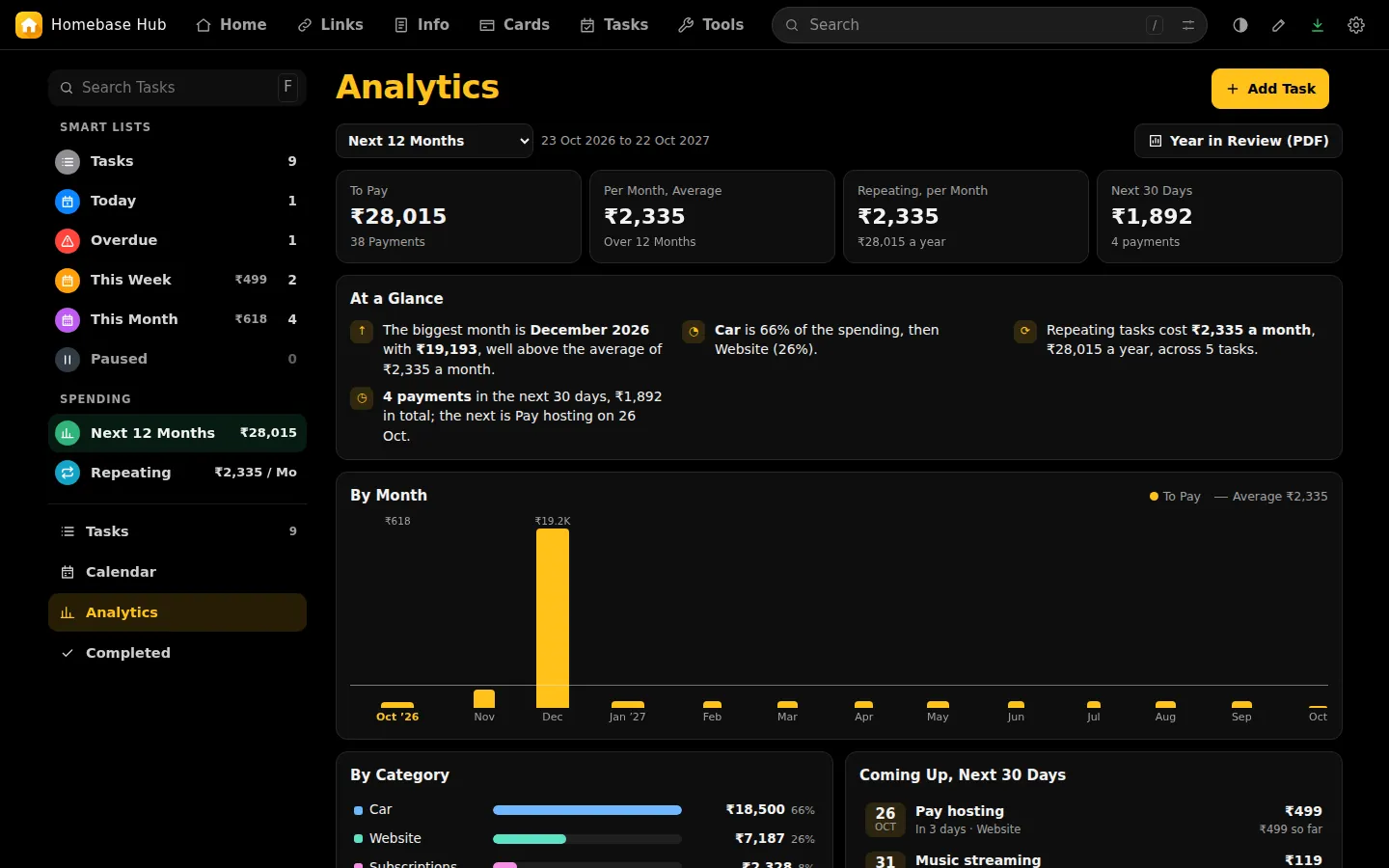Click the green download icon

[x=1318, y=25]
